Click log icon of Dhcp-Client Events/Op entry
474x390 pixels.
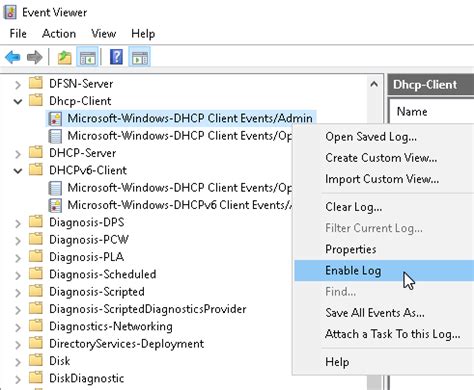[x=55, y=136]
